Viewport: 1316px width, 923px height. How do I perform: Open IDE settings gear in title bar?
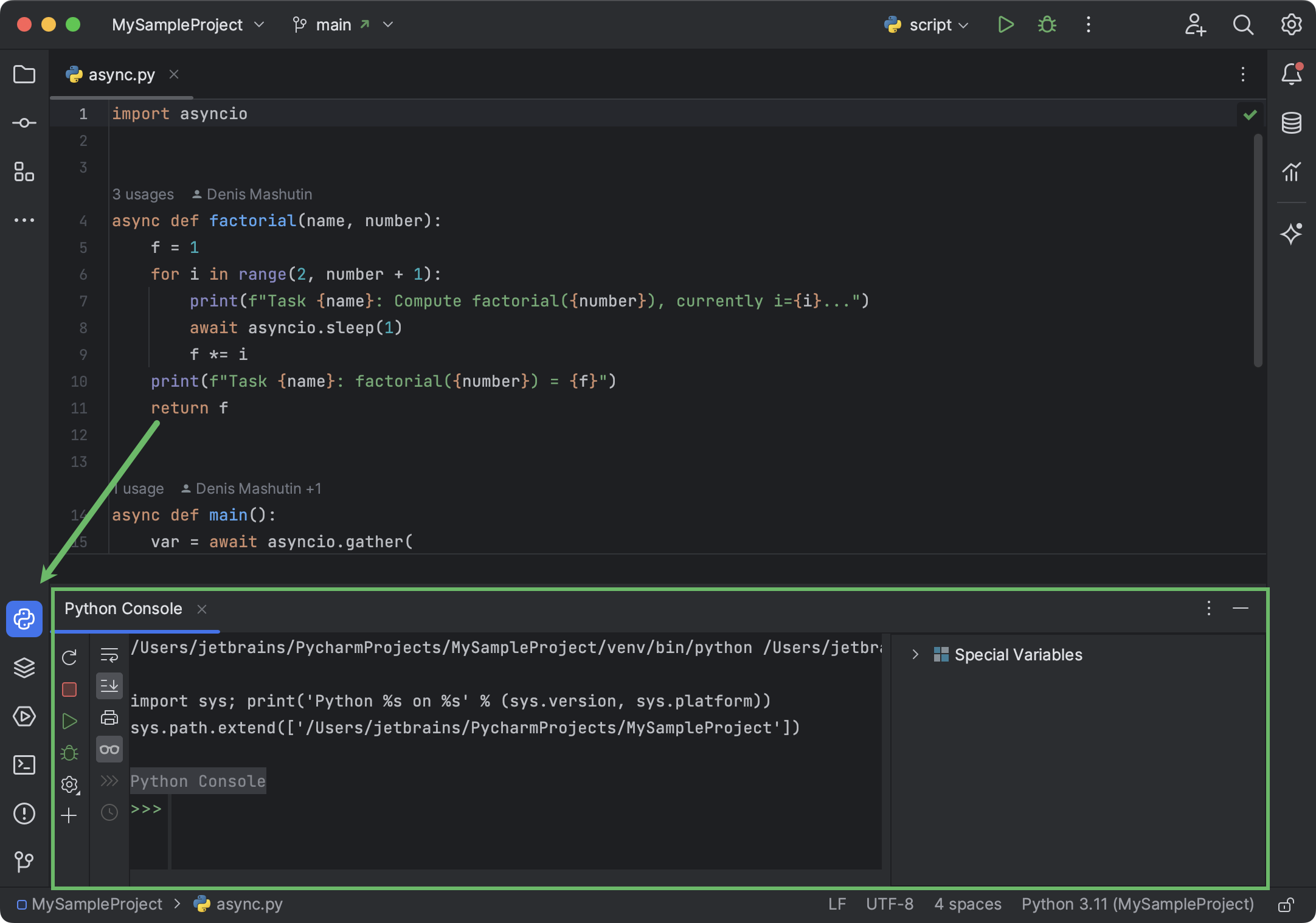[x=1292, y=25]
